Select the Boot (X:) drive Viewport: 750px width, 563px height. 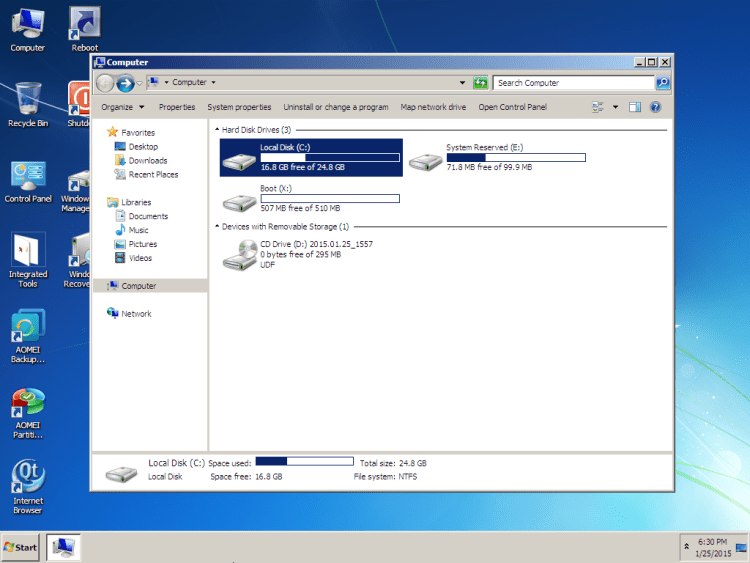click(311, 199)
